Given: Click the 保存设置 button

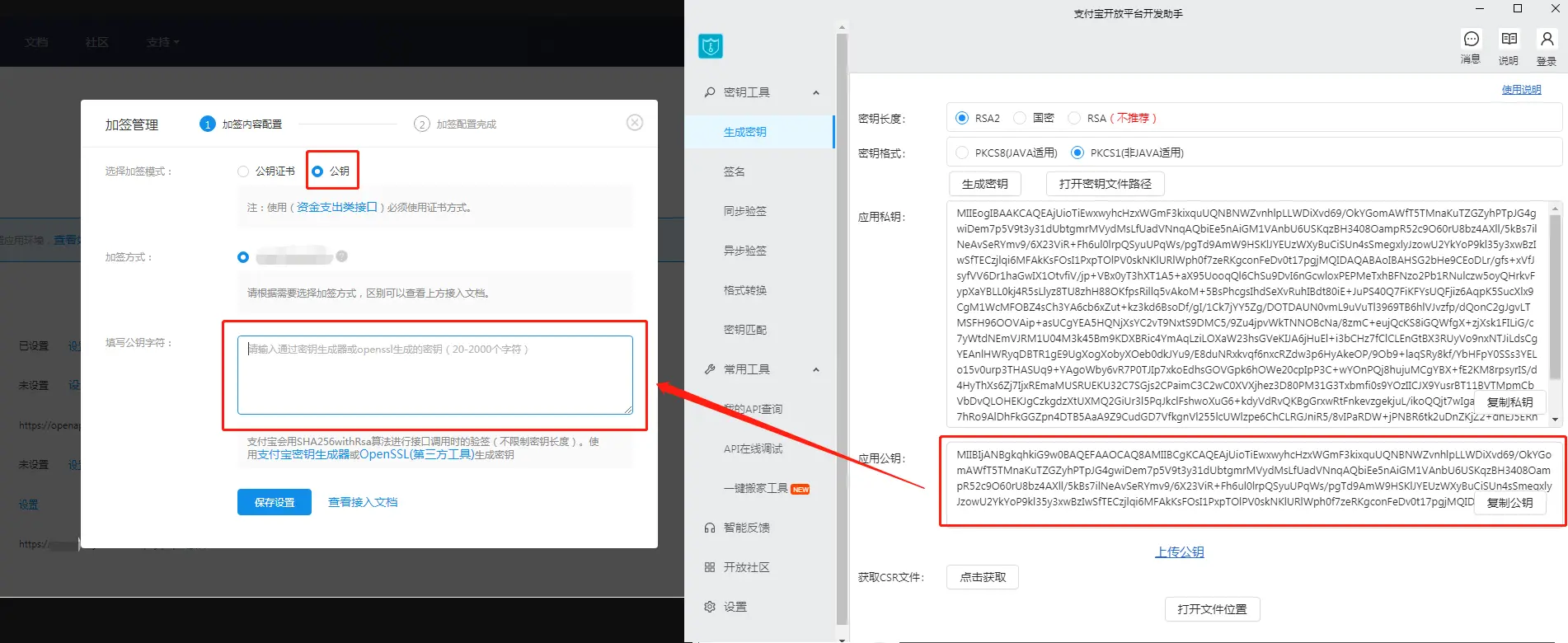Looking at the screenshot, I should pyautogui.click(x=275, y=502).
